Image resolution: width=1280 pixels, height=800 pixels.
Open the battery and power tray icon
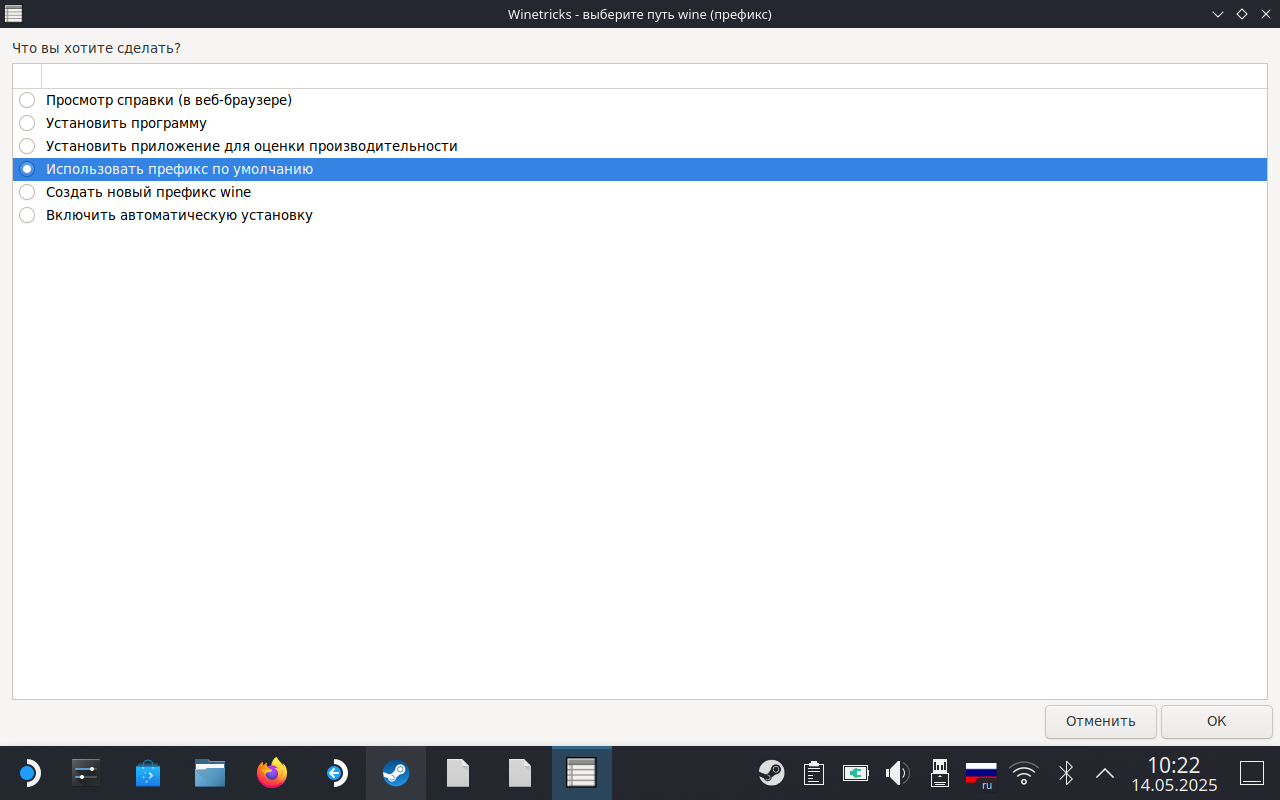click(856, 773)
